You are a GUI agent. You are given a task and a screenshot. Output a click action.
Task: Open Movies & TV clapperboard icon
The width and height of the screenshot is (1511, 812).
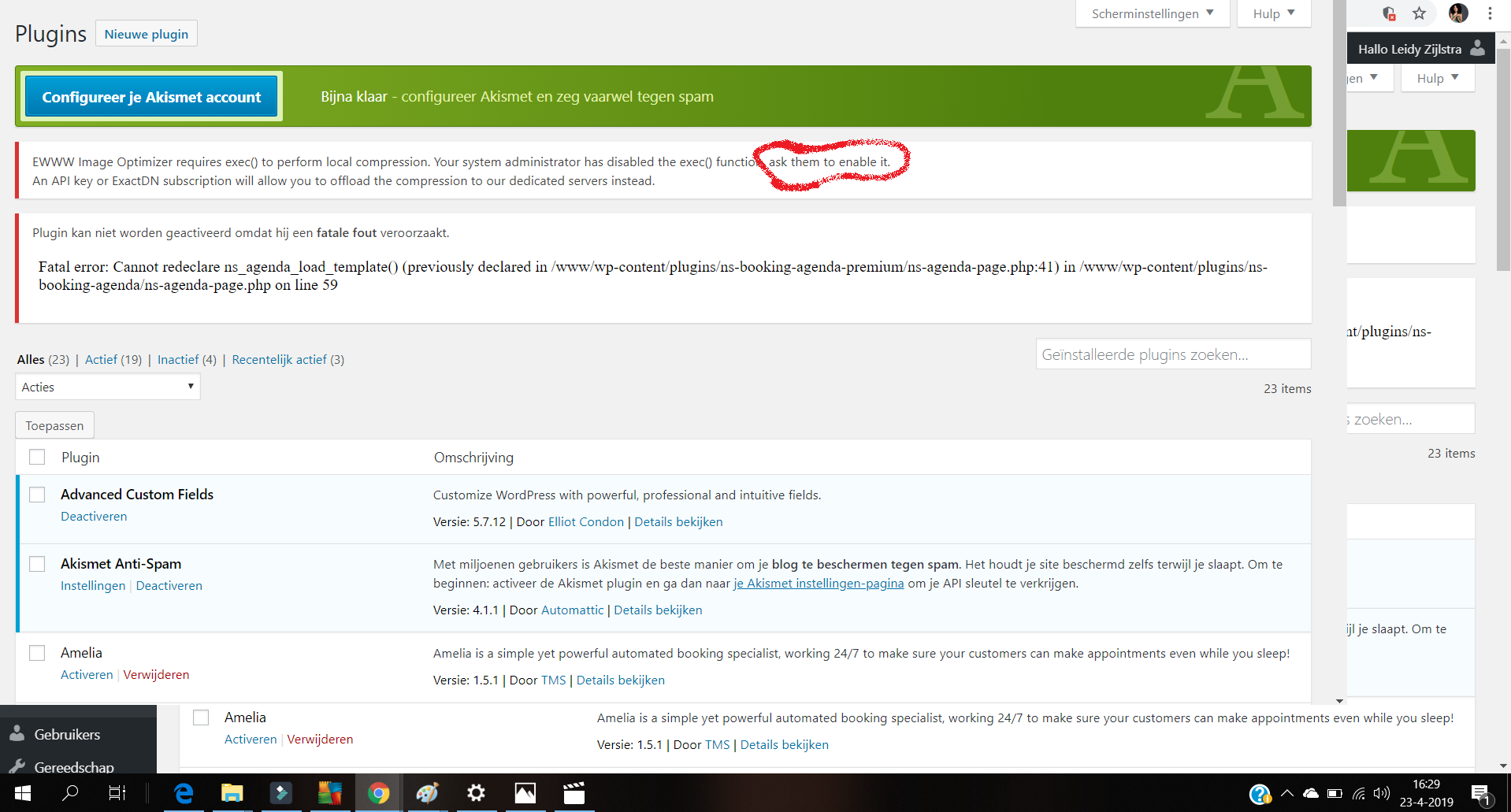(x=574, y=793)
